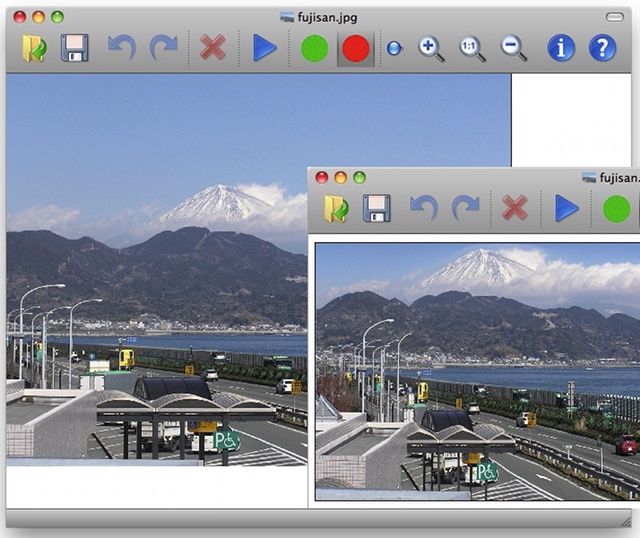Undo arrow in the front window toolbar

[x=424, y=208]
